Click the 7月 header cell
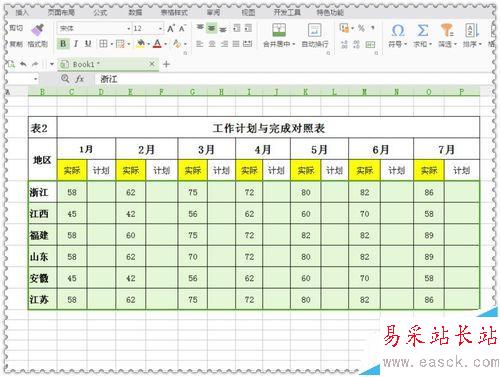 (x=446, y=149)
